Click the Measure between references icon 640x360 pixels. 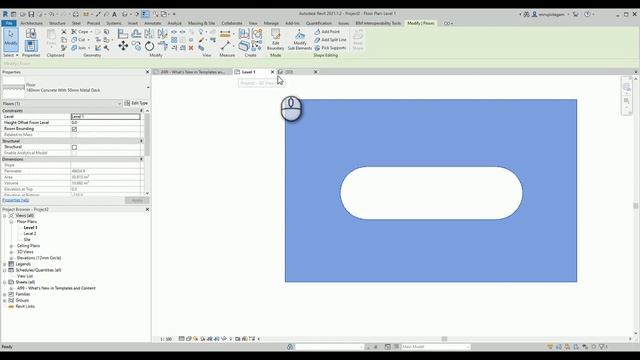[225, 33]
